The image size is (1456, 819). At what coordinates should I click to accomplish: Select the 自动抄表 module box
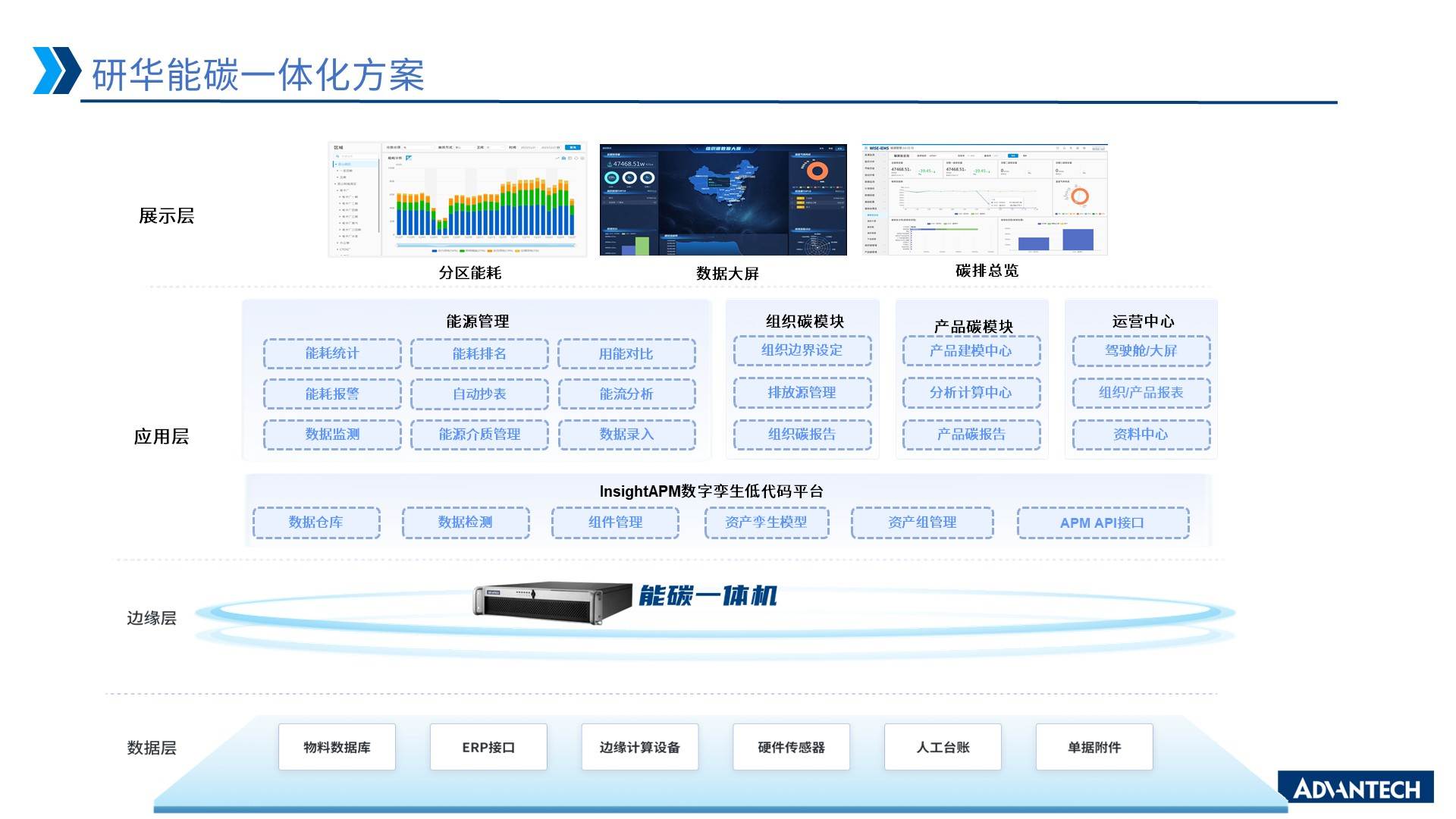pyautogui.click(x=479, y=394)
